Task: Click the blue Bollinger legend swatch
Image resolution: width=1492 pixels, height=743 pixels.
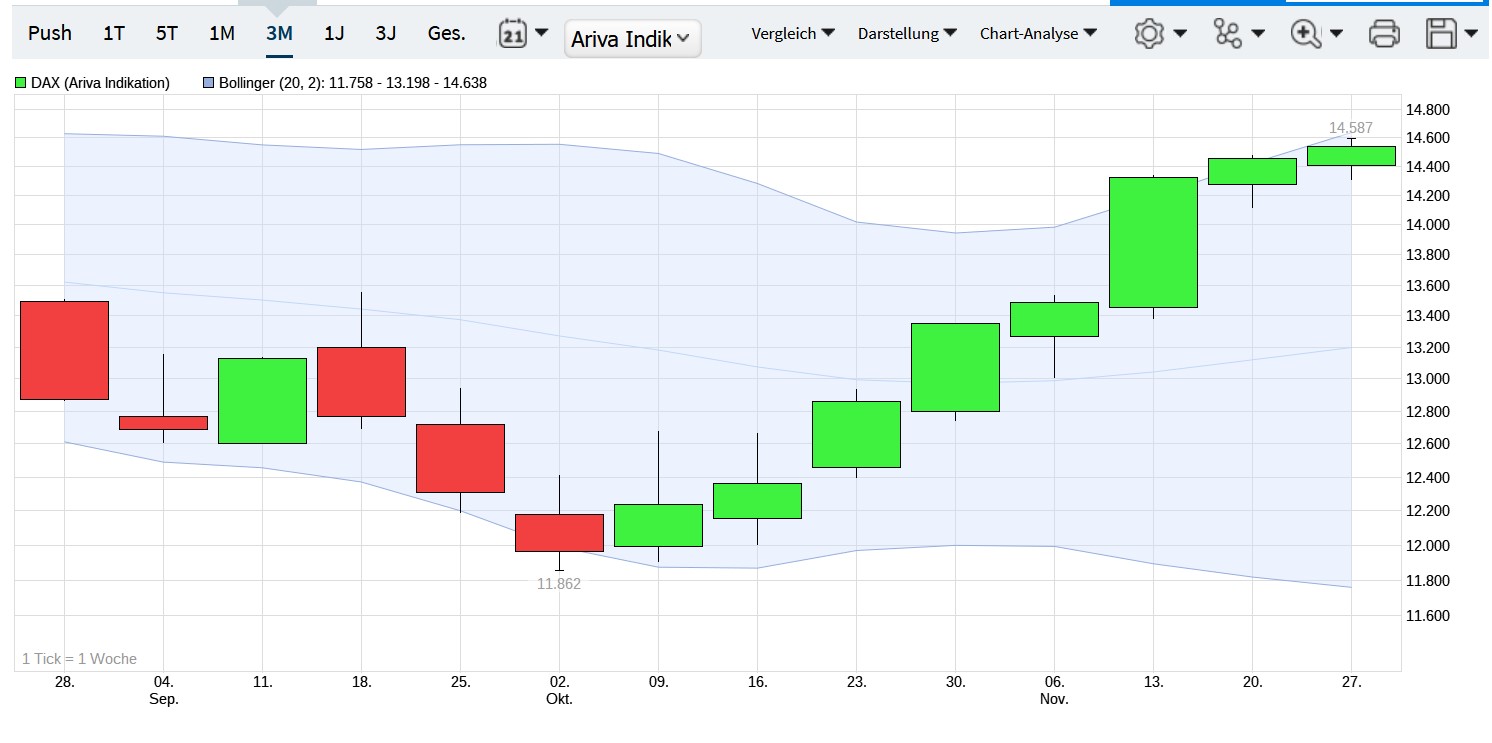Action: (208, 83)
